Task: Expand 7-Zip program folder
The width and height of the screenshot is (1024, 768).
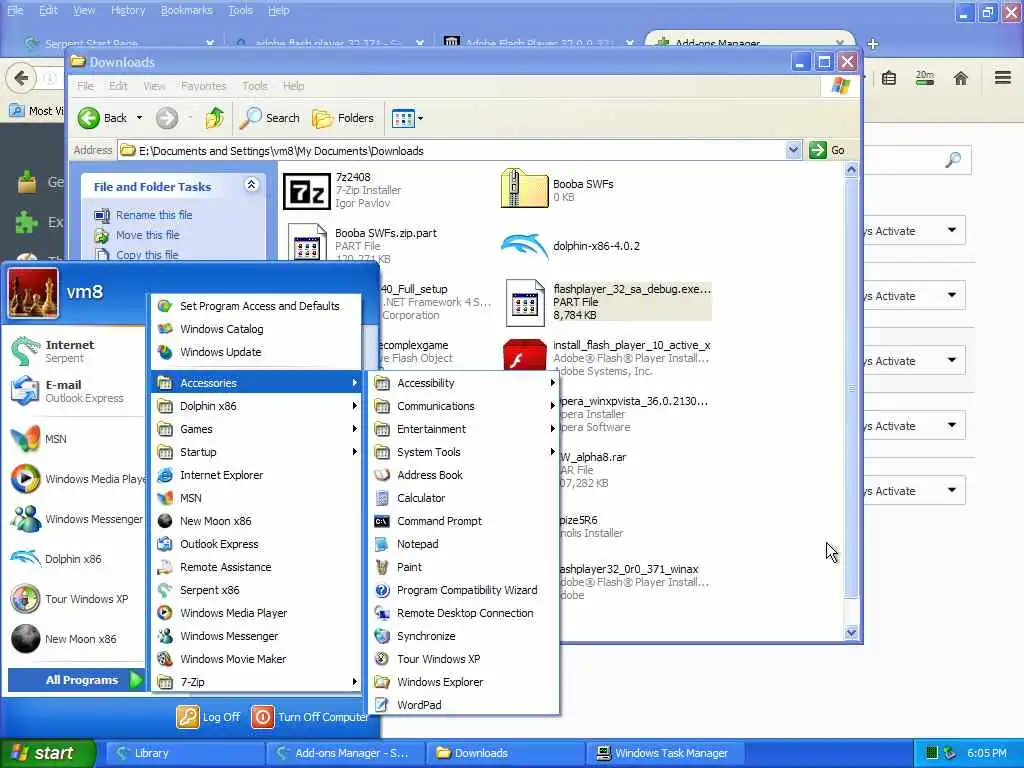Action: [x=257, y=682]
